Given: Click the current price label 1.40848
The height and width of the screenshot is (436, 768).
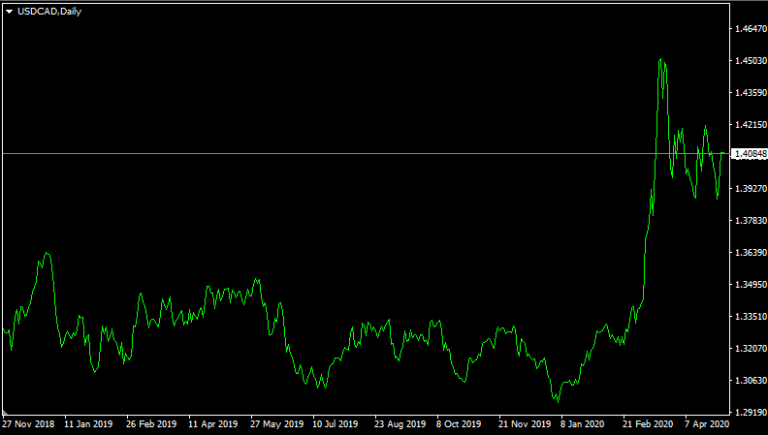Looking at the screenshot, I should pyautogui.click(x=749, y=154).
